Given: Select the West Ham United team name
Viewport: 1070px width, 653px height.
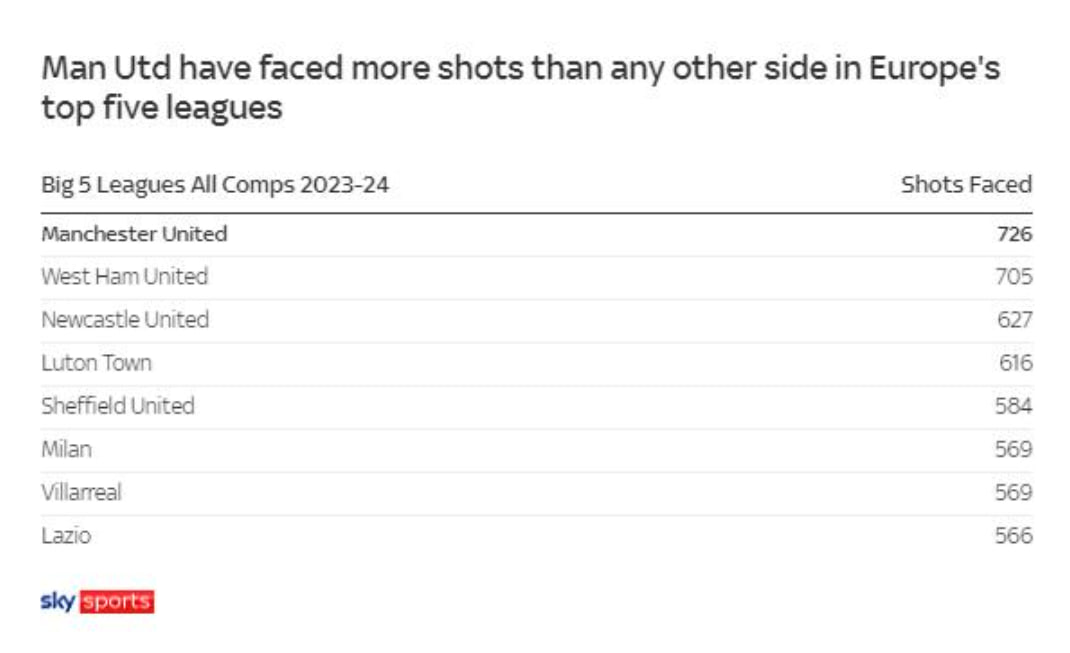Looking at the screenshot, I should click(124, 277).
